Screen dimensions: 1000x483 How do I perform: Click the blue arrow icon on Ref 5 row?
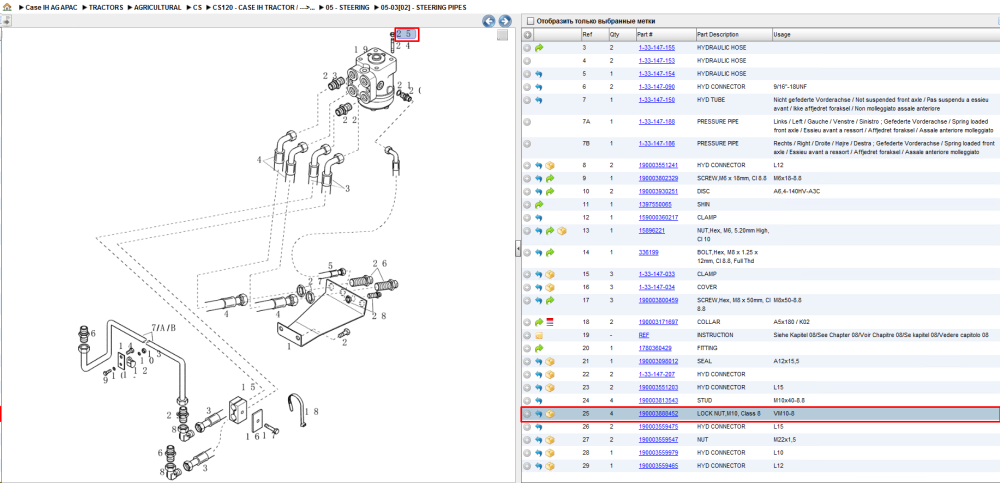click(x=539, y=74)
